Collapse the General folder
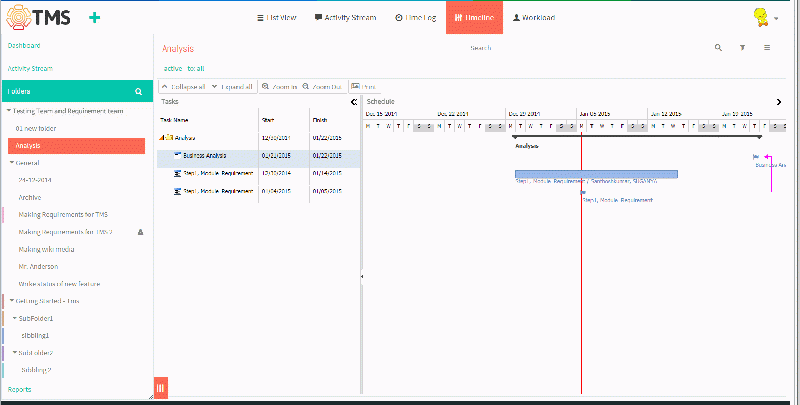The image size is (800, 405). pyautogui.click(x=12, y=163)
